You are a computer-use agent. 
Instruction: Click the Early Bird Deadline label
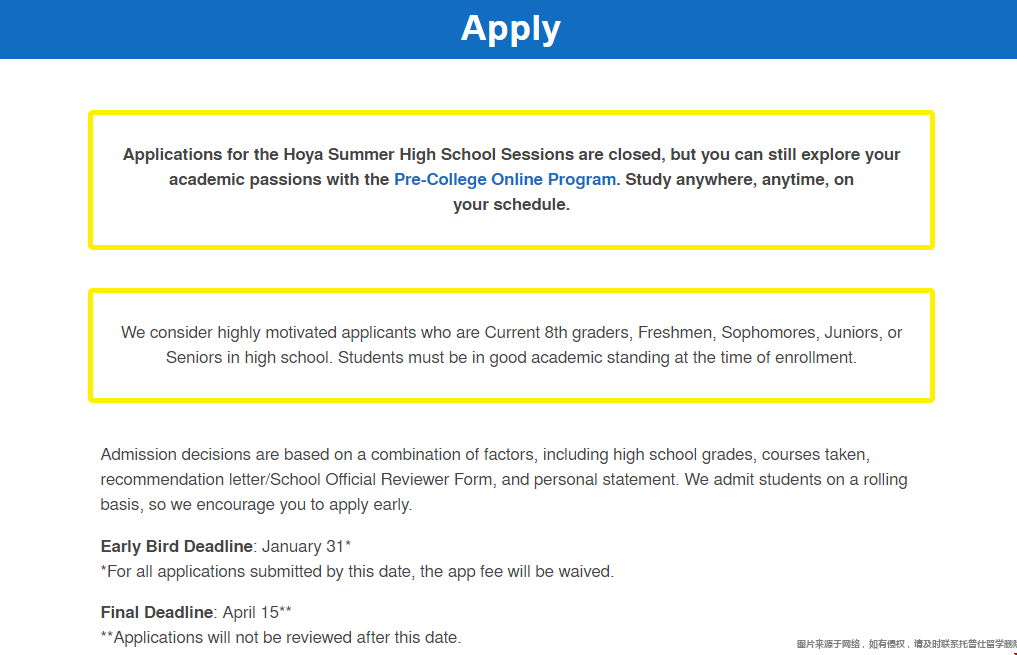[x=176, y=546]
